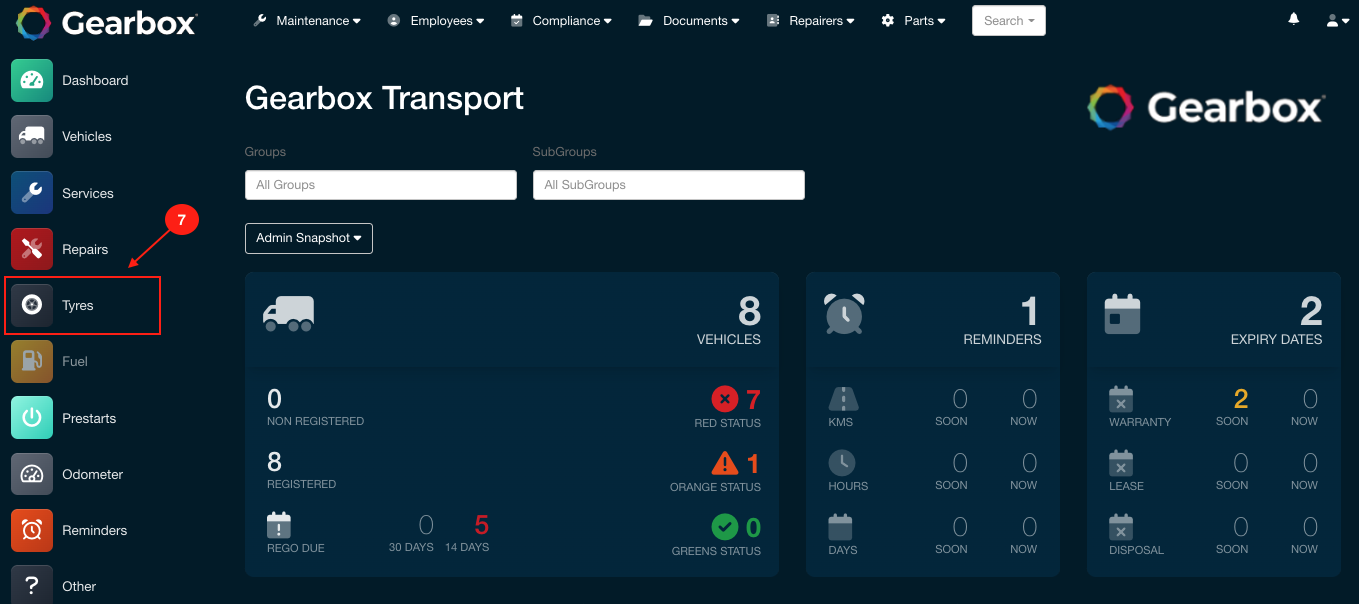The height and width of the screenshot is (604, 1359).
Task: Expand the Employees menu
Action: 435,20
